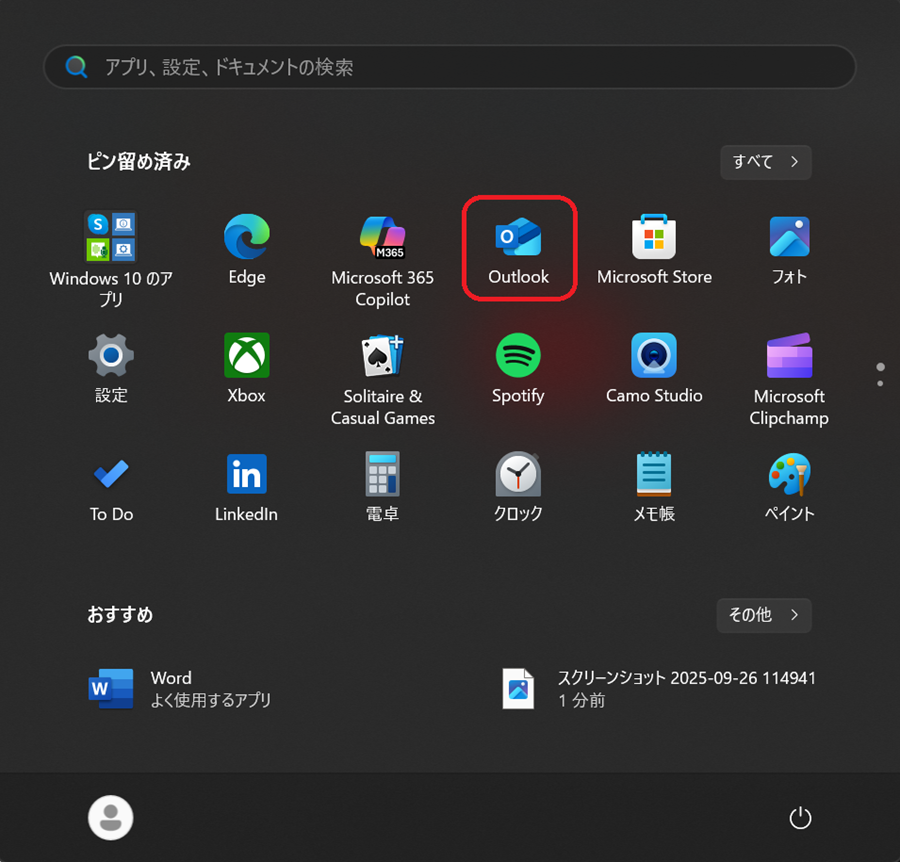This screenshot has width=900, height=862.
Task: Click the power button
Action: point(799,818)
